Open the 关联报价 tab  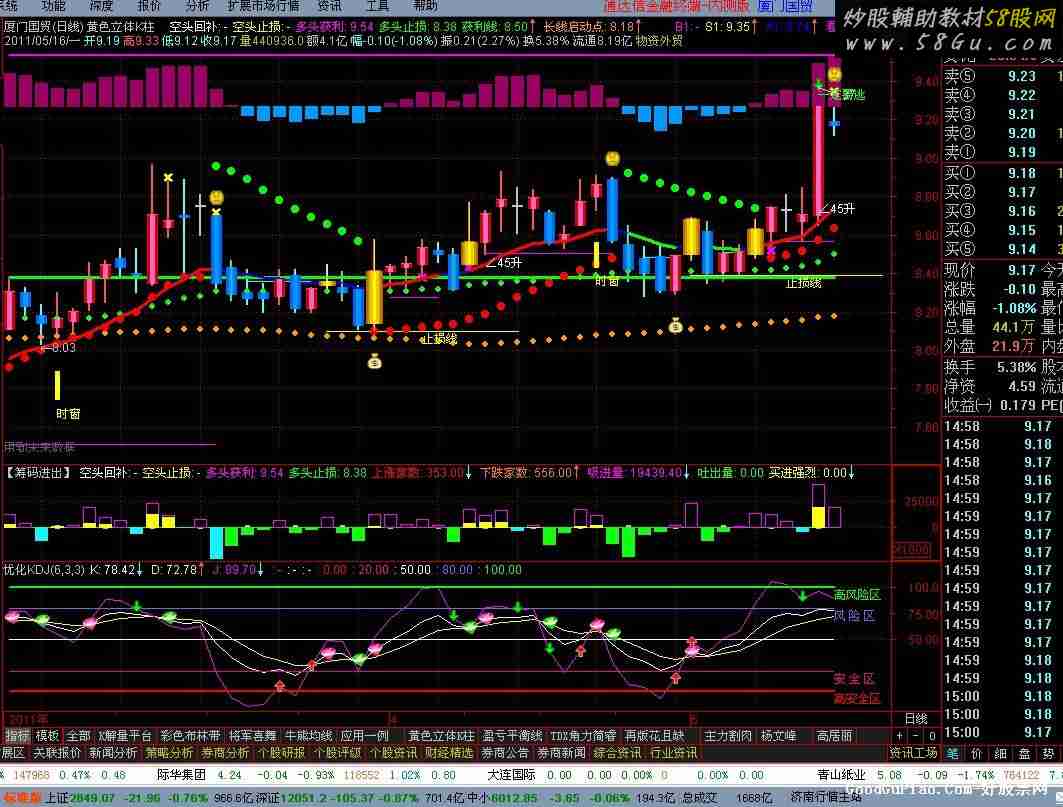[57, 753]
